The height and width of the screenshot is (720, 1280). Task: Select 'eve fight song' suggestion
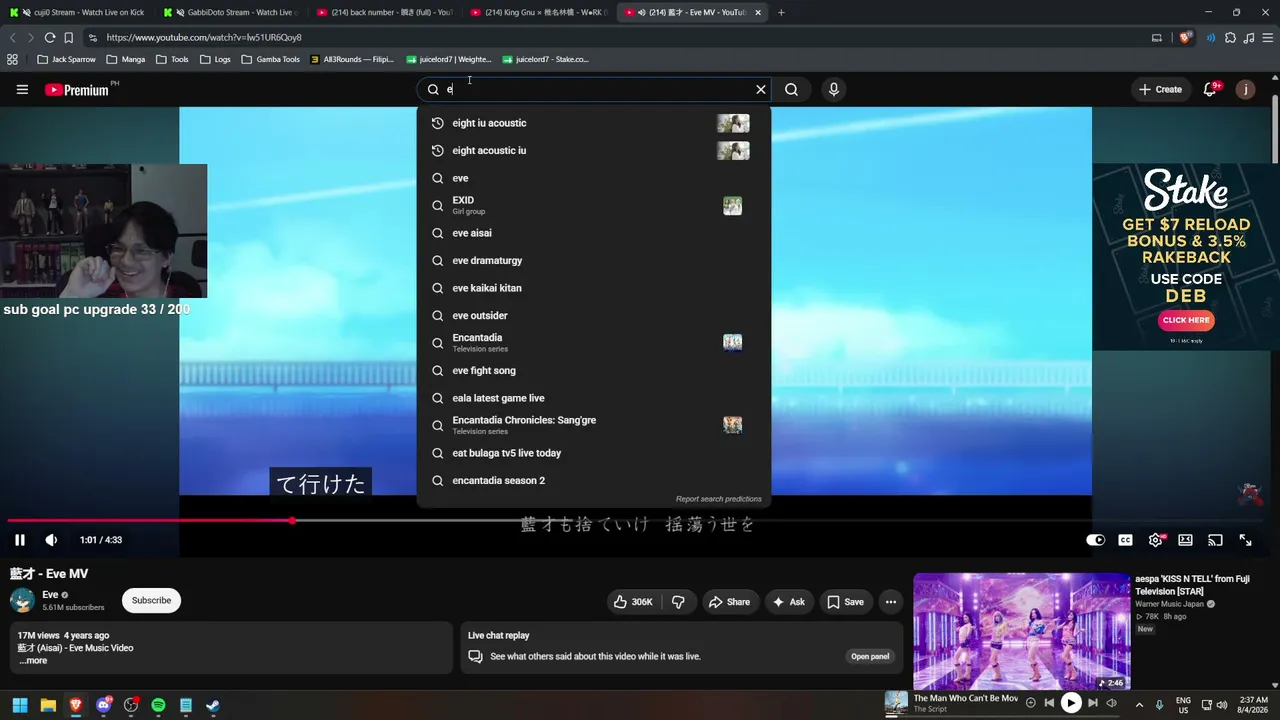pos(594,371)
